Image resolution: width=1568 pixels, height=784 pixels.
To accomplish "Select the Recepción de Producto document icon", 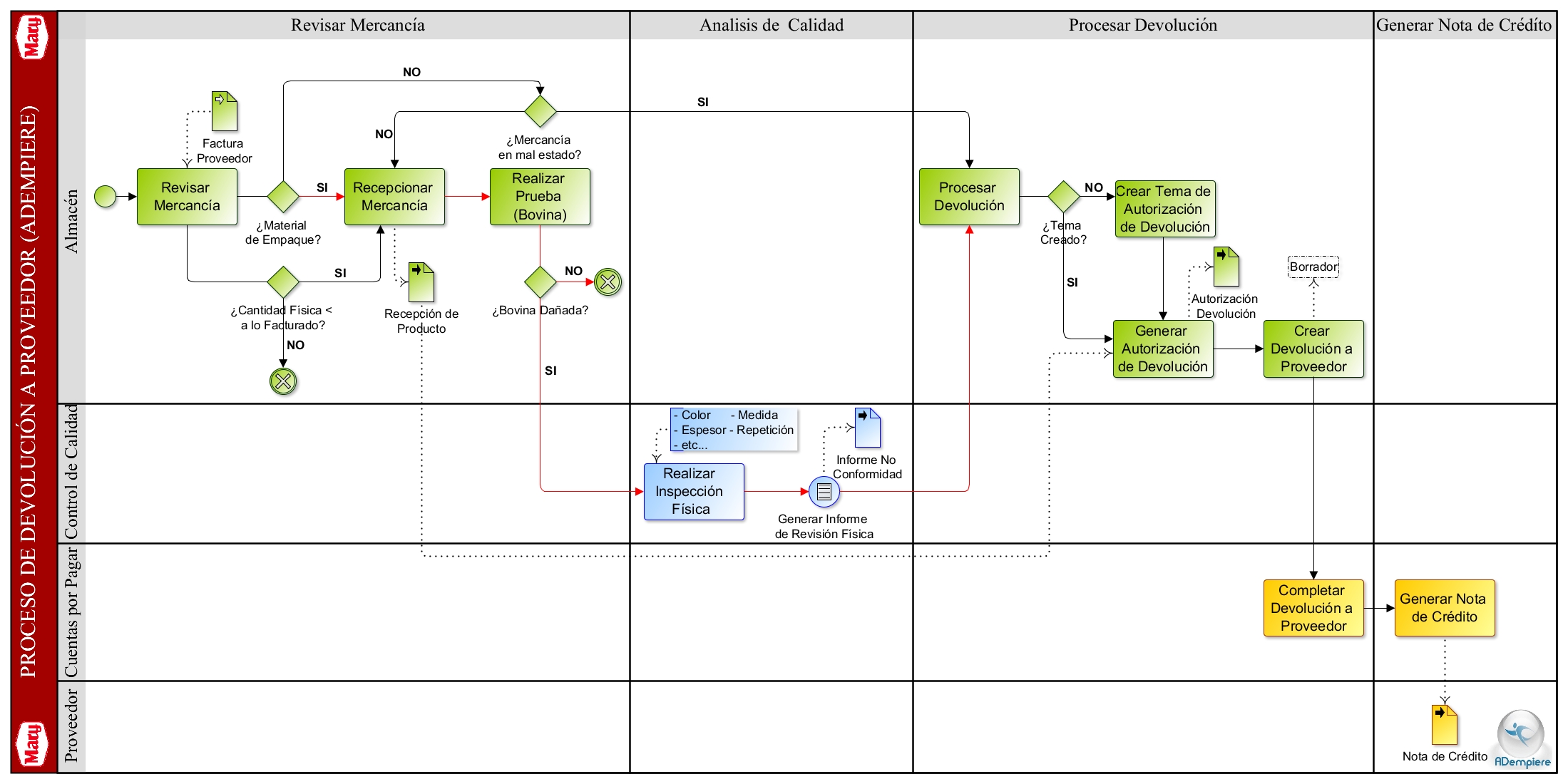I will pyautogui.click(x=421, y=282).
